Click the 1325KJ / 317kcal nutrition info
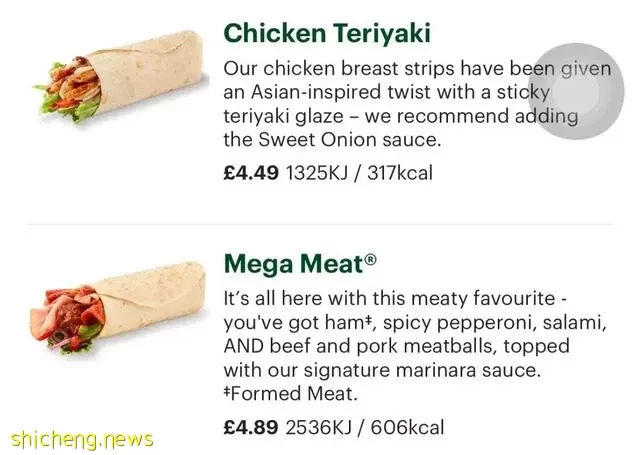The height and width of the screenshot is (455, 640). click(359, 173)
